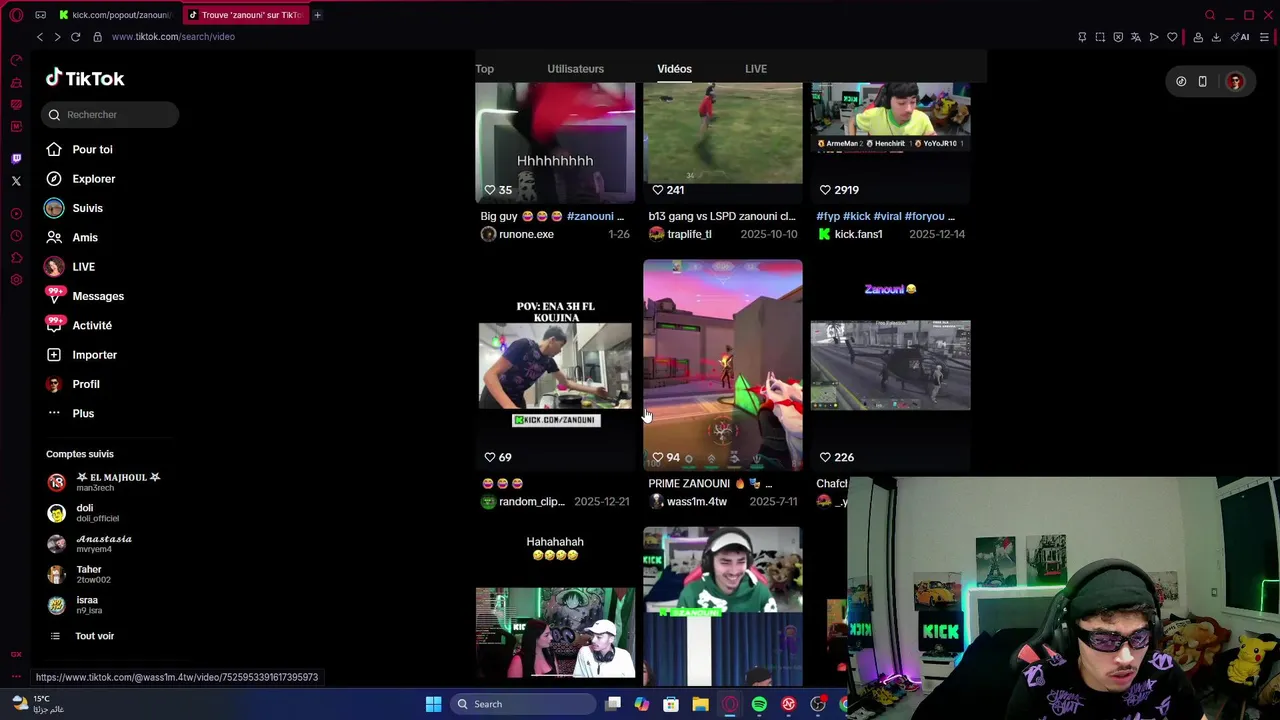Open Spotify from the taskbar
Screen dimensions: 1280x720
[x=759, y=704]
